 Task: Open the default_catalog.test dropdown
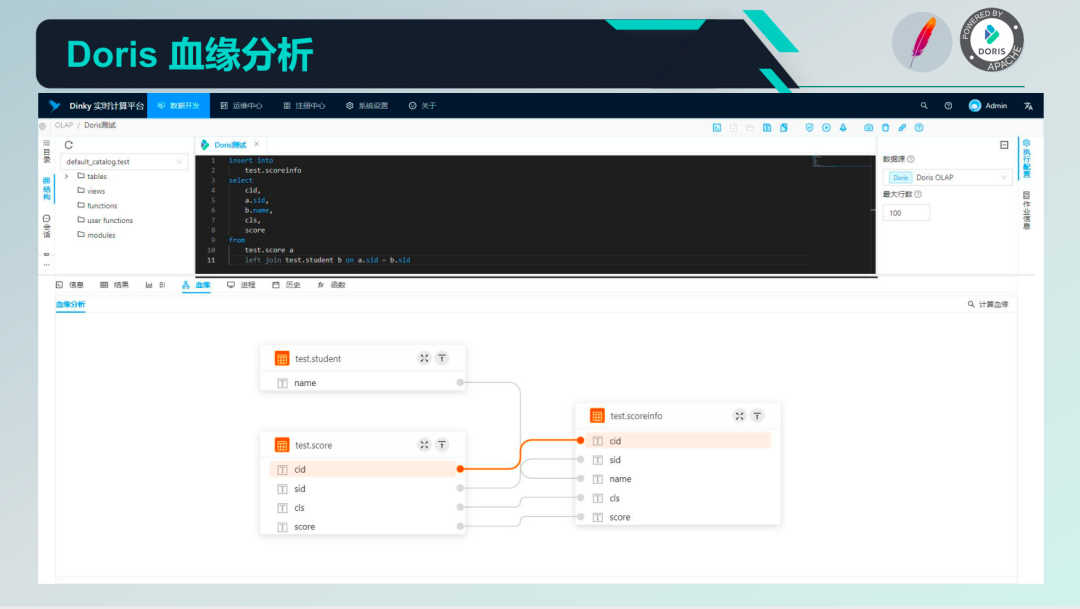[x=124, y=161]
